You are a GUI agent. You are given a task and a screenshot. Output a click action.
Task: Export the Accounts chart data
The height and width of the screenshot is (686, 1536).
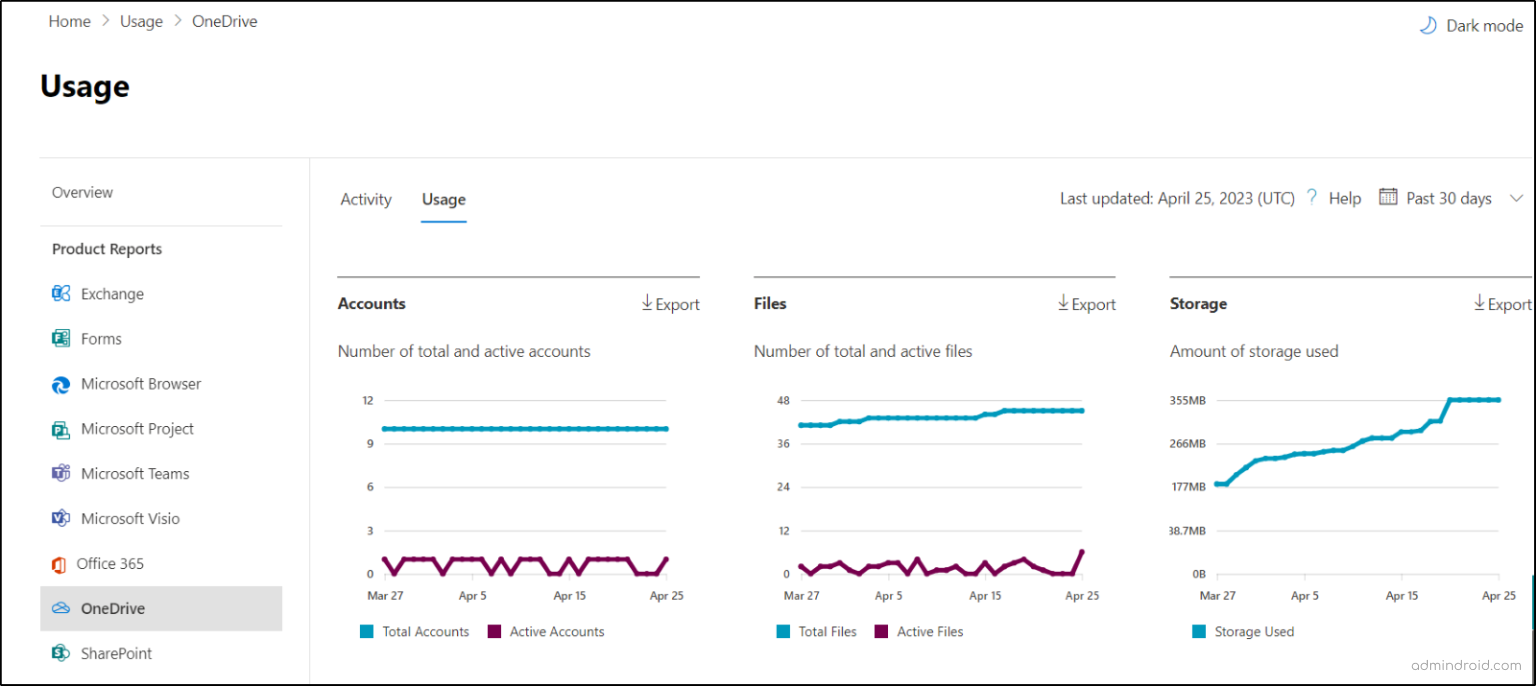click(670, 304)
